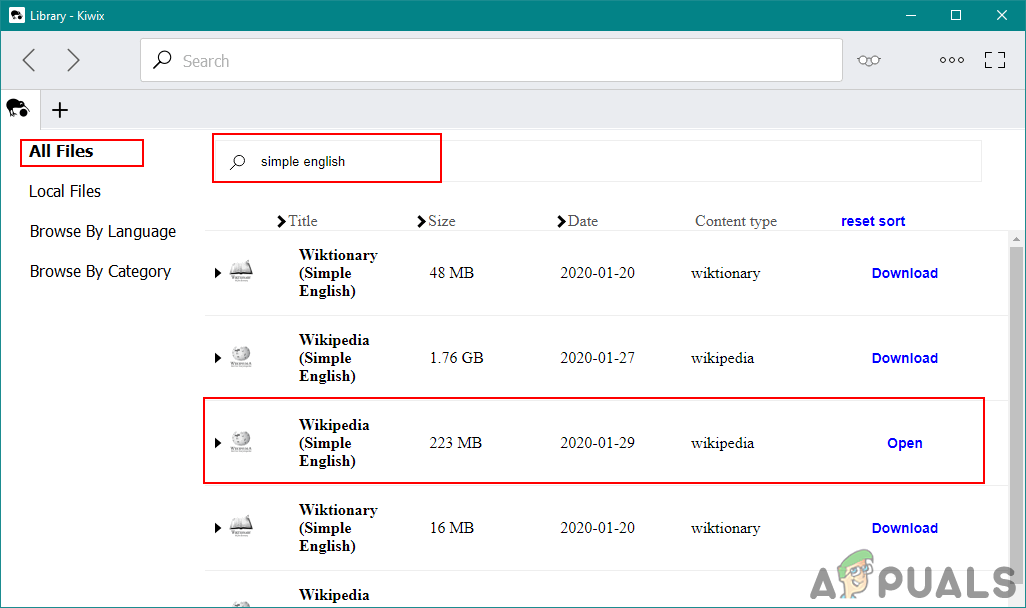
Task: Click the 48 MB Wiktionary book thumbnail
Action: click(x=241, y=273)
